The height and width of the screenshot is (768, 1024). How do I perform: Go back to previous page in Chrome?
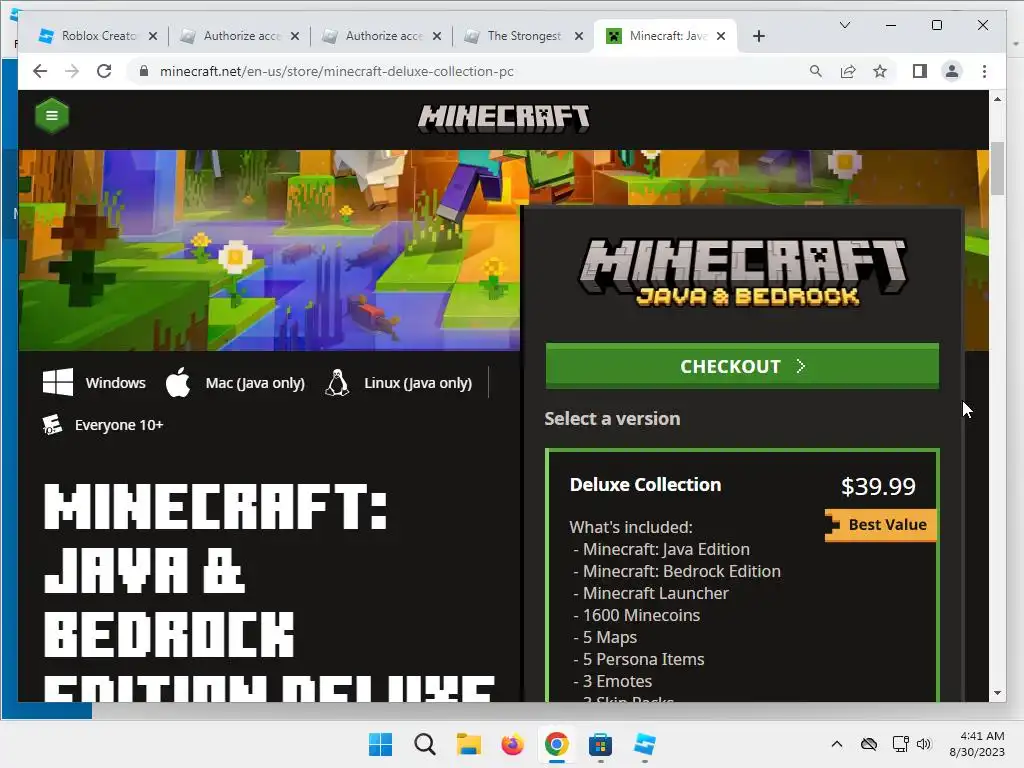[x=40, y=71]
